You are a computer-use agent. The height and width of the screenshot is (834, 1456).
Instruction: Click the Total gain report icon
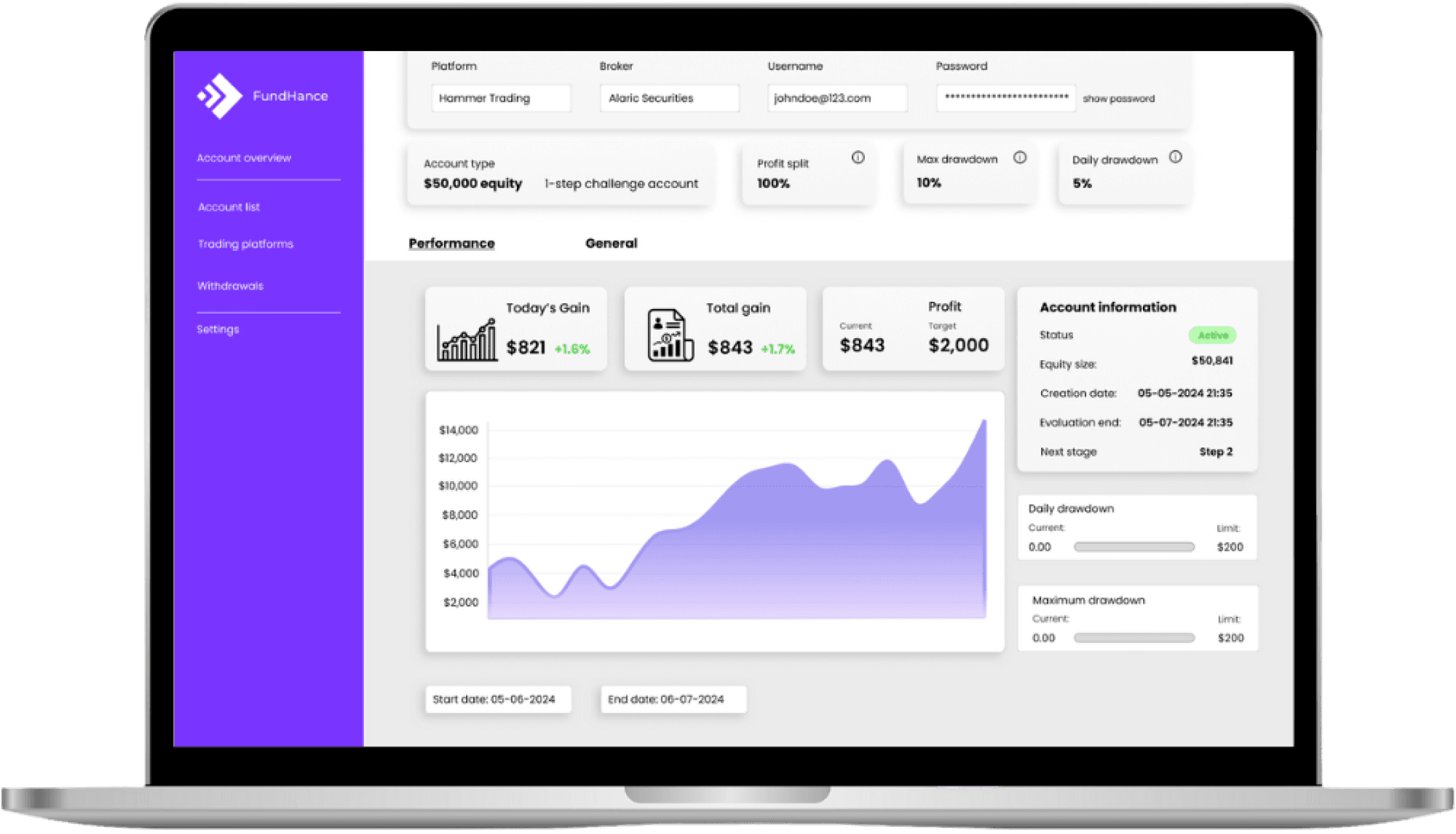[670, 335]
